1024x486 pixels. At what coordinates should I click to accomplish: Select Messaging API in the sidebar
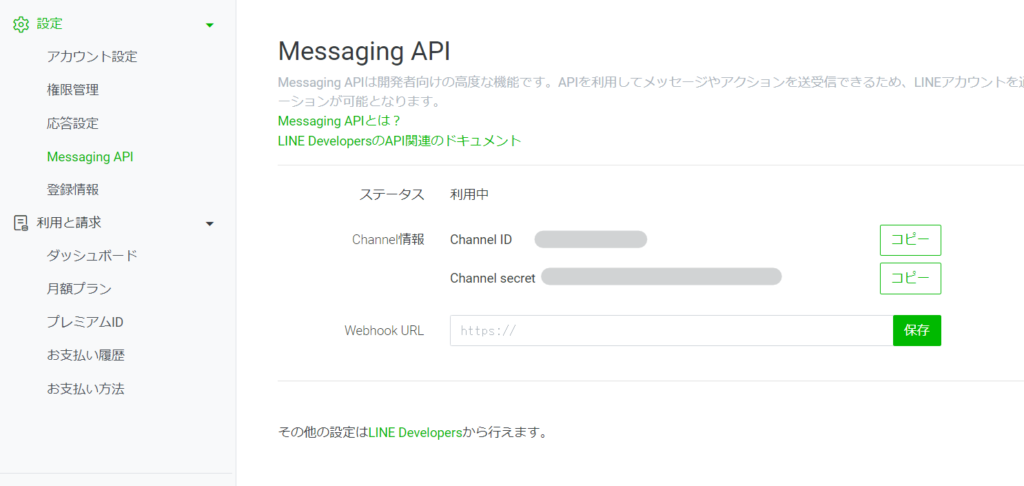(x=90, y=157)
